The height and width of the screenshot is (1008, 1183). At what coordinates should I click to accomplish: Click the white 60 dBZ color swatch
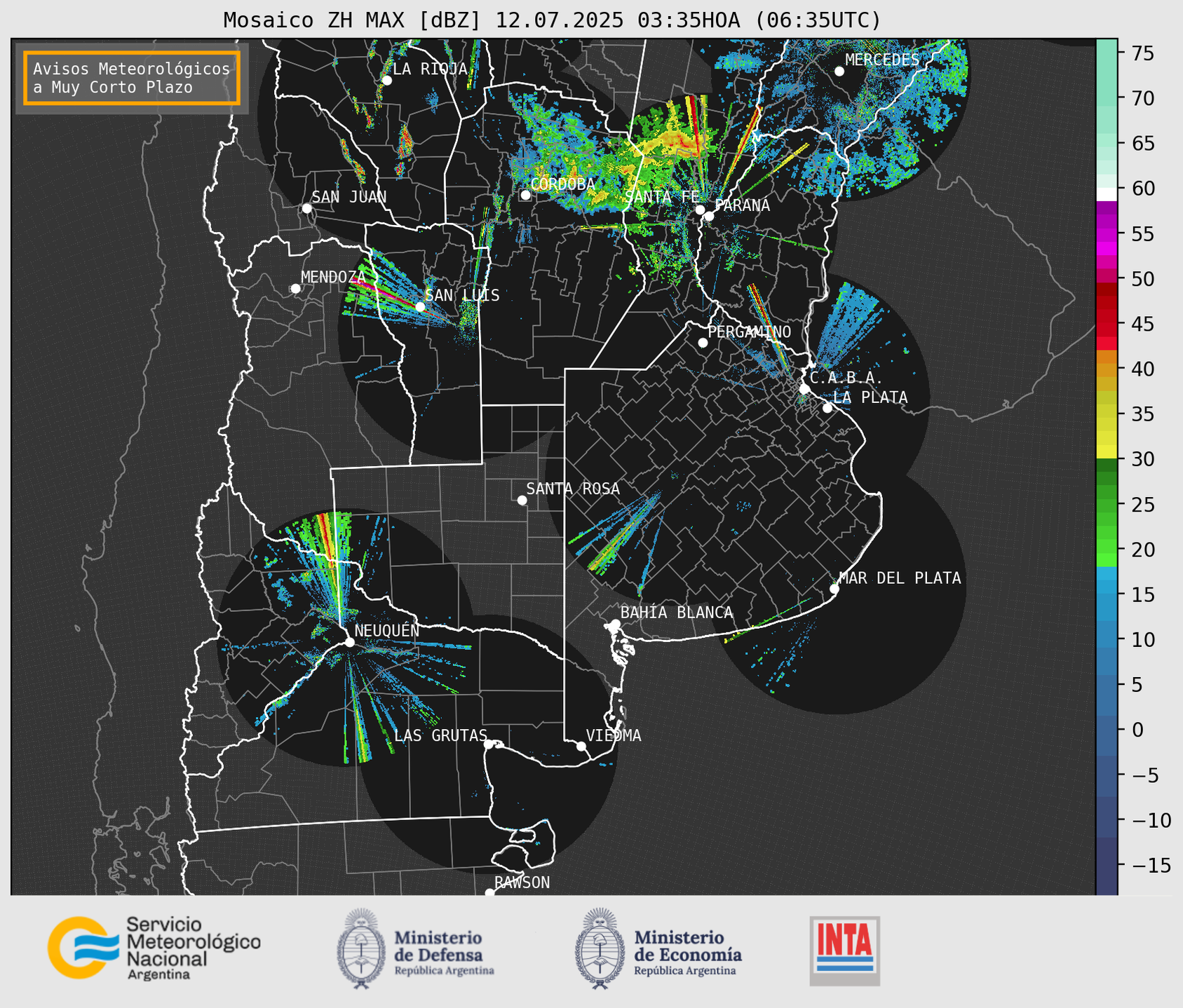point(1107,194)
